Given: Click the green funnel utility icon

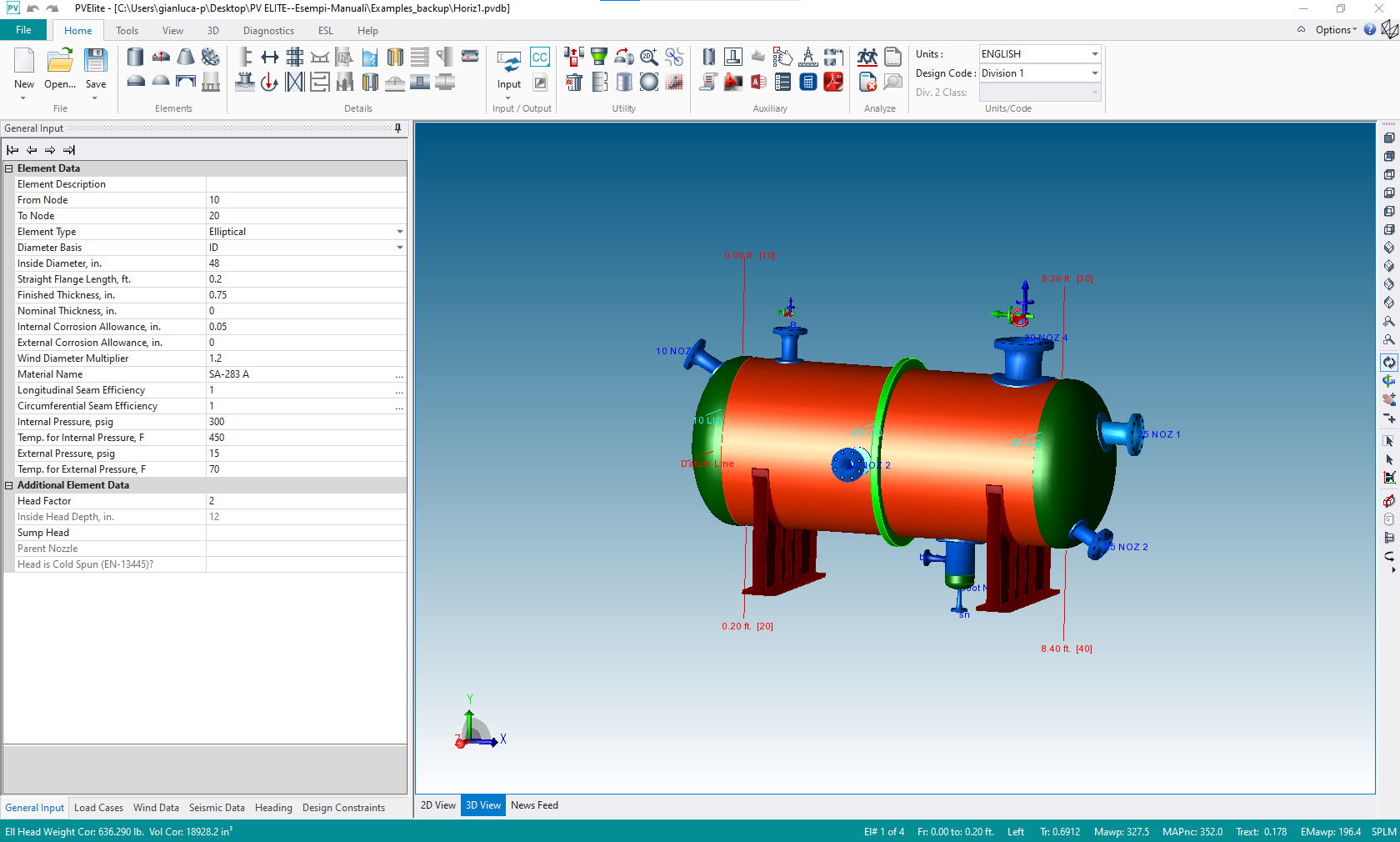Looking at the screenshot, I should [x=599, y=57].
